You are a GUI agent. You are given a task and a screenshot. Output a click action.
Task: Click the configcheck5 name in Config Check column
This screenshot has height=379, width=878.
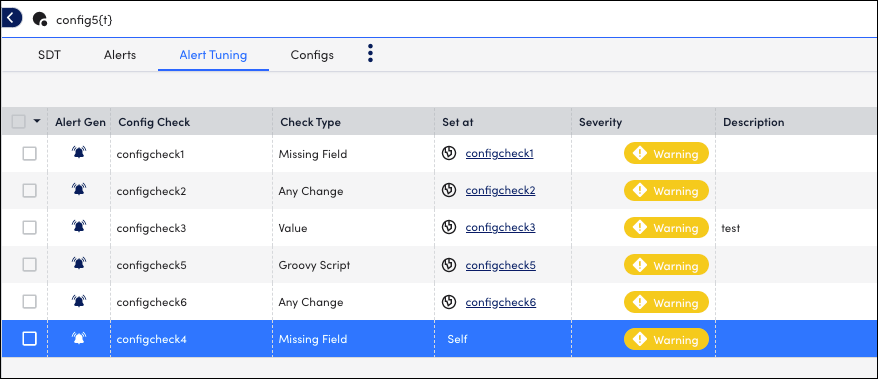(151, 265)
